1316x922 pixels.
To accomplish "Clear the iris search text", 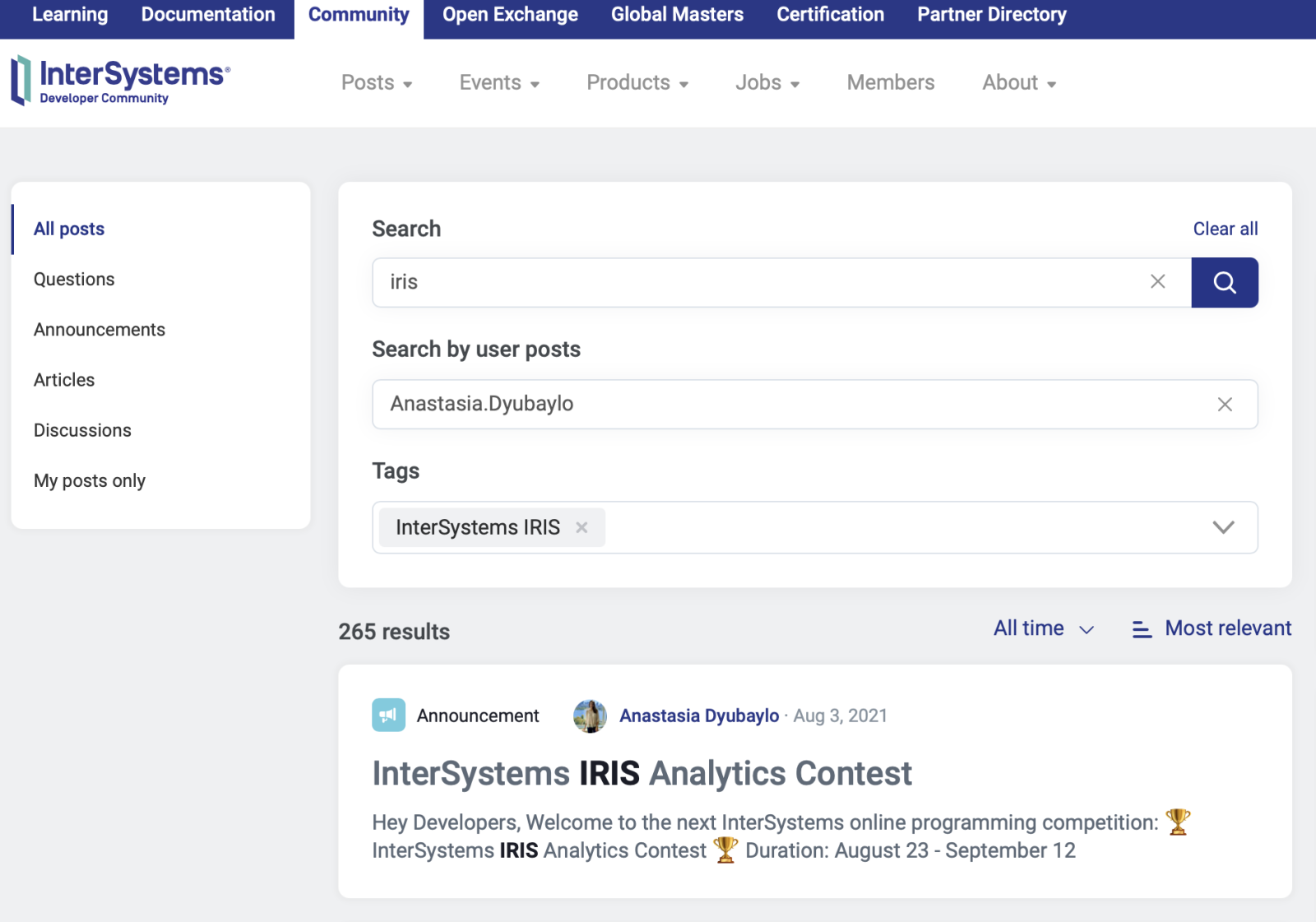I will pyautogui.click(x=1157, y=282).
